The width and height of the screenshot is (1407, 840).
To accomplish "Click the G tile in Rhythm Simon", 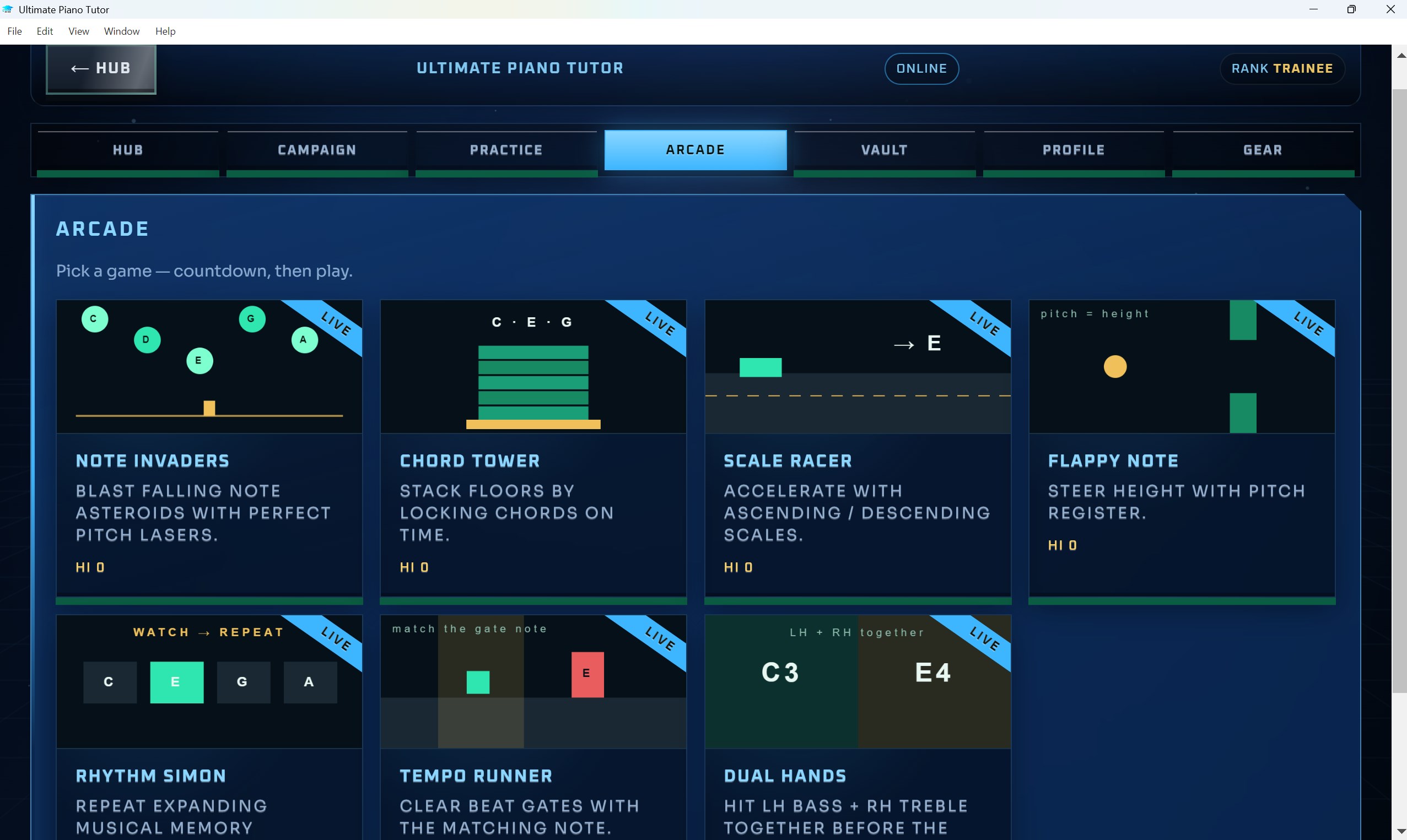I will click(244, 682).
